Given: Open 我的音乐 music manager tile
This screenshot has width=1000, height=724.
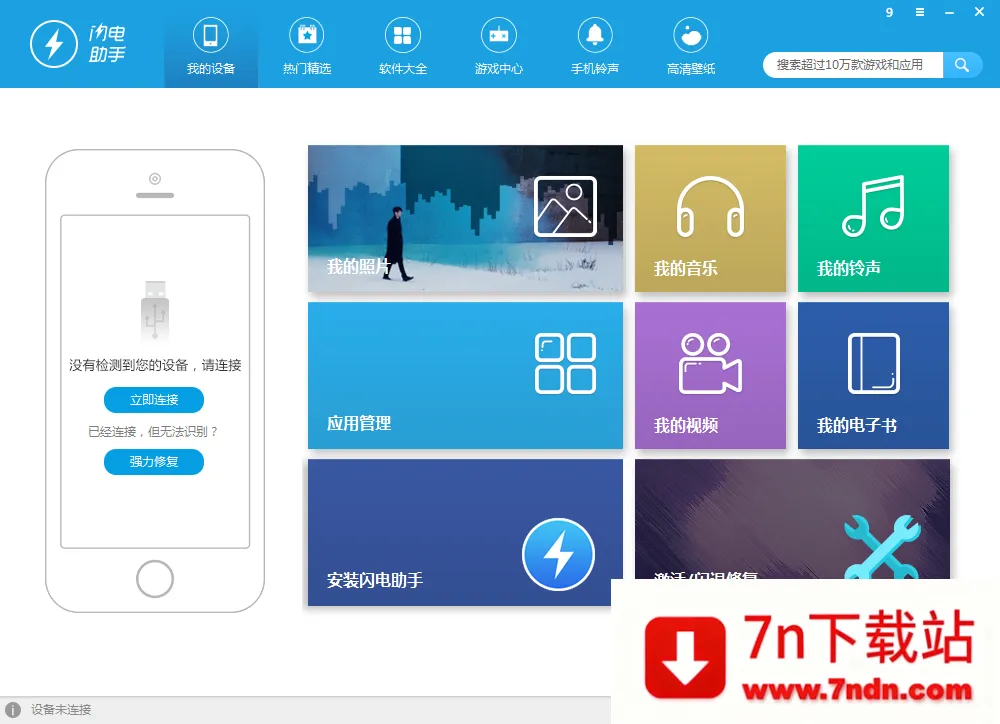Looking at the screenshot, I should tap(710, 218).
